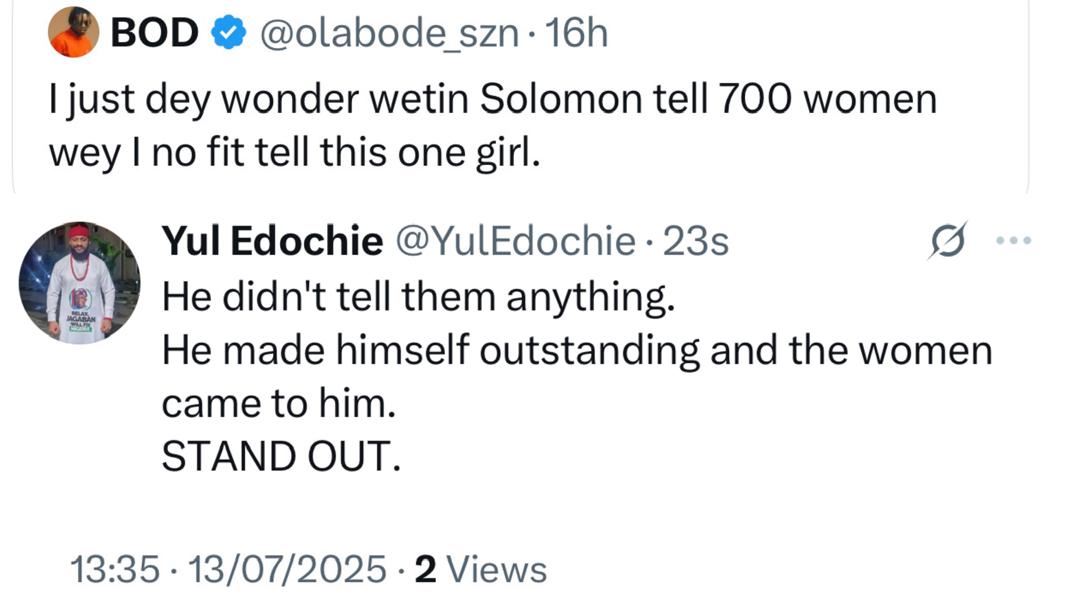Click the Yul Edochie display name
Viewport: 1080px width, 602px height.
[x=271, y=241]
